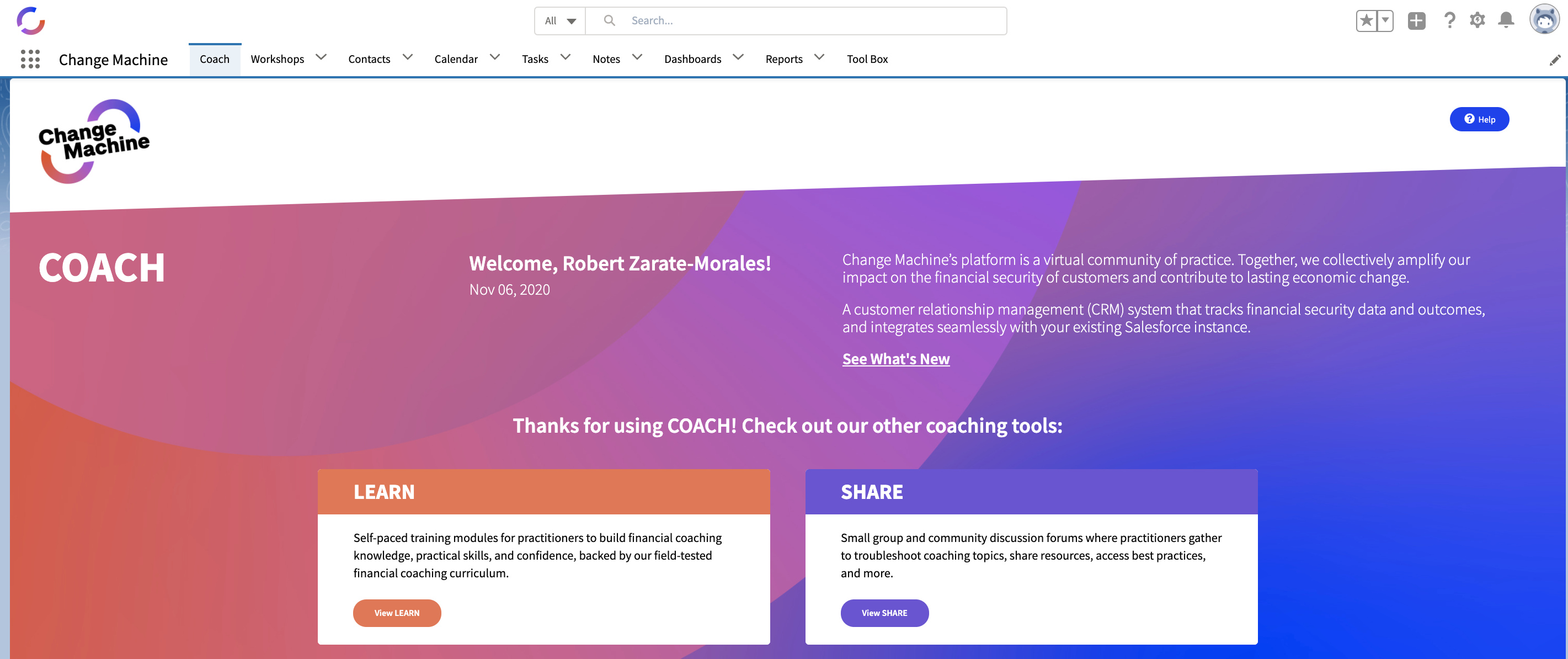The width and height of the screenshot is (1568, 659).
Task: Open the Notes tab
Action: point(606,59)
